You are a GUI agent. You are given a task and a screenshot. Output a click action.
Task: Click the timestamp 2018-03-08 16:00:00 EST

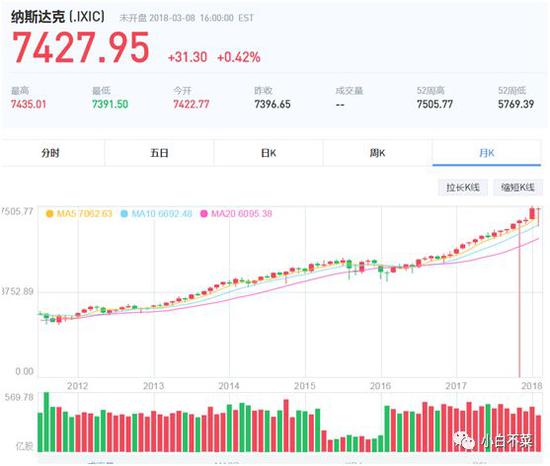(202, 18)
